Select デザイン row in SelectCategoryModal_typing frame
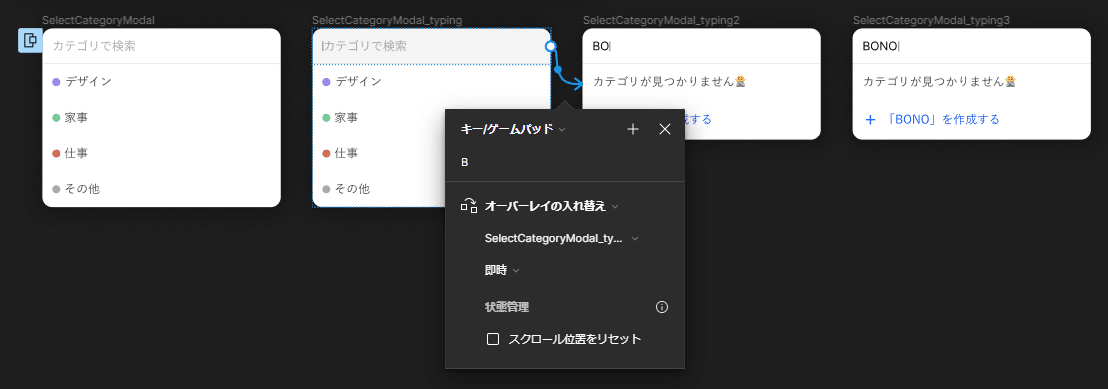The image size is (1108, 389). click(x=432, y=81)
